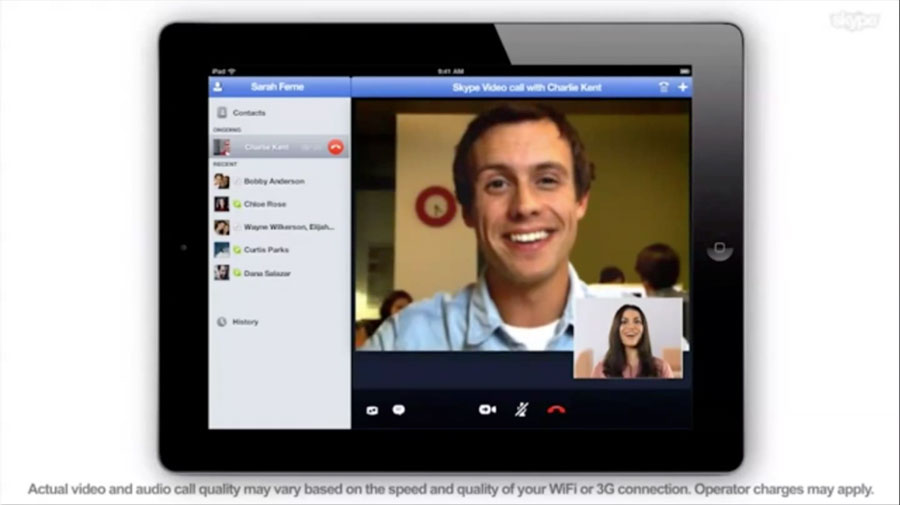Tap Charlie Kent's main video feed

(522, 225)
